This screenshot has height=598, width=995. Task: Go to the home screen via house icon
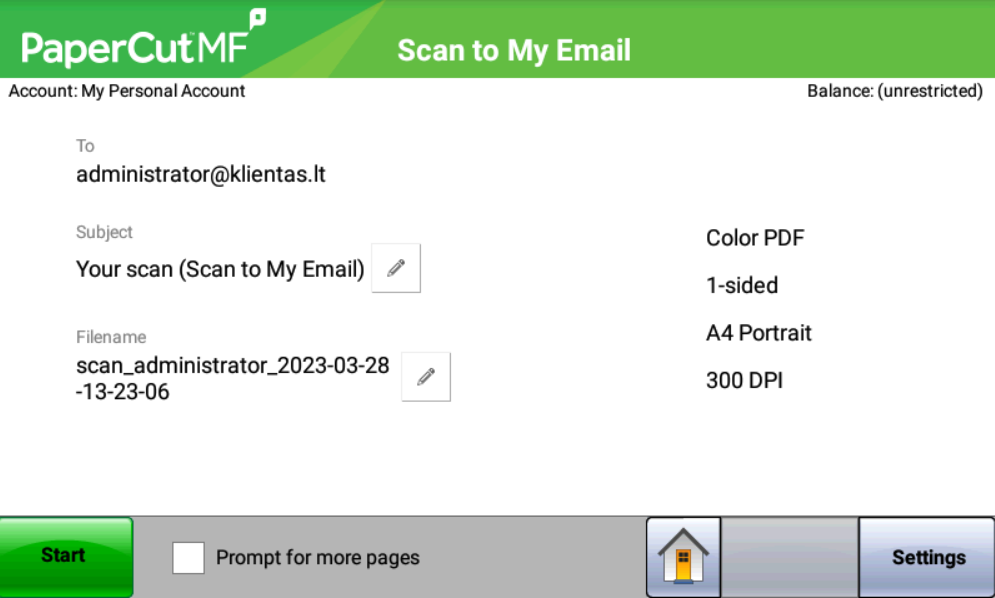pos(683,557)
